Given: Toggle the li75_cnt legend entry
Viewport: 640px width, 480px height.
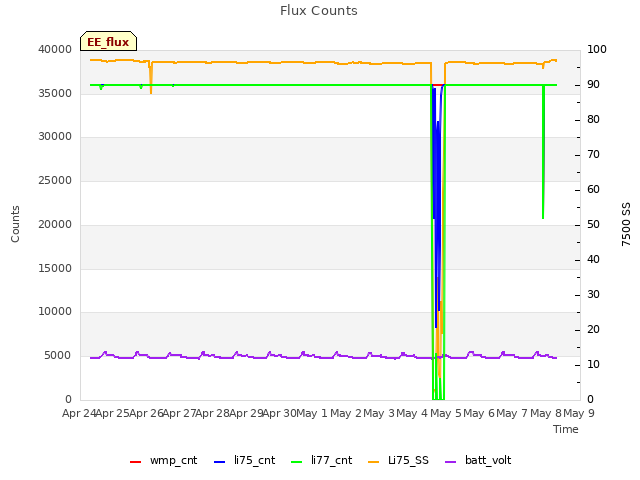Looking at the screenshot, I should (x=244, y=460).
